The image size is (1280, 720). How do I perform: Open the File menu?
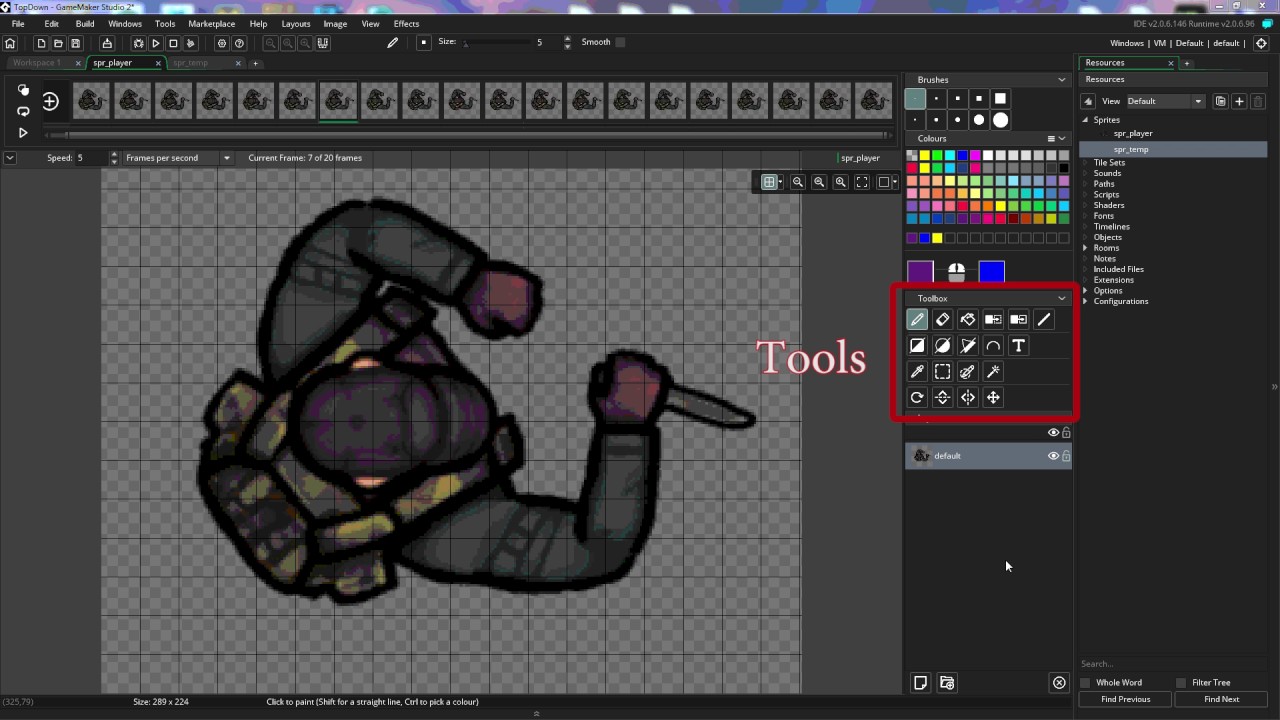tap(18, 24)
